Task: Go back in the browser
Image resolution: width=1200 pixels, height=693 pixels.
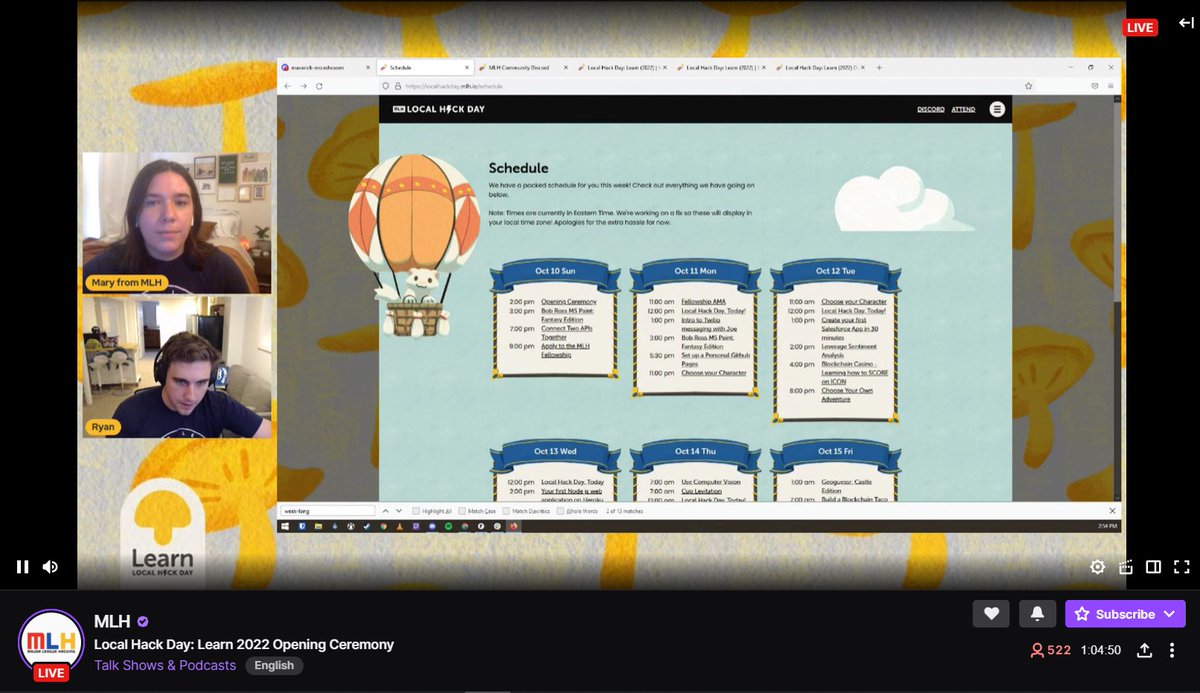Action: 288,86
